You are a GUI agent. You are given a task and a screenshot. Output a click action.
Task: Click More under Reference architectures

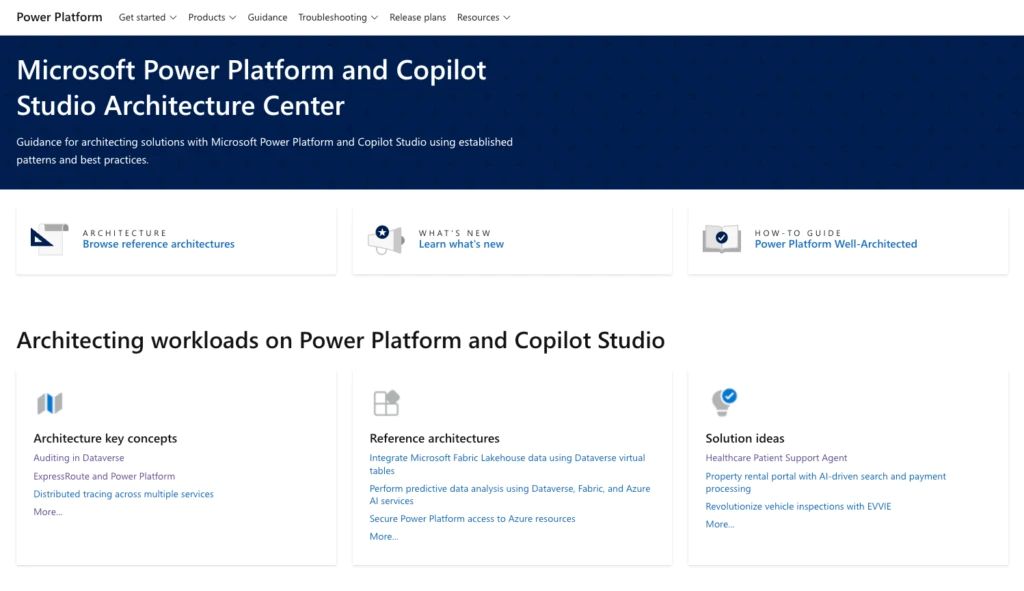(384, 537)
